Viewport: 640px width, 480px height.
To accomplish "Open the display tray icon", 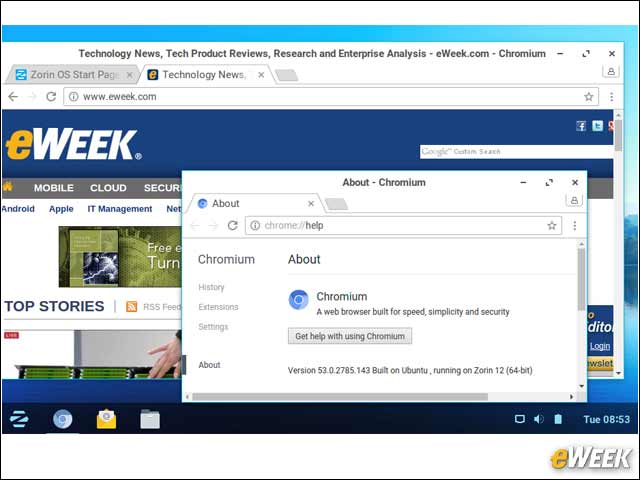I will pos(519,419).
